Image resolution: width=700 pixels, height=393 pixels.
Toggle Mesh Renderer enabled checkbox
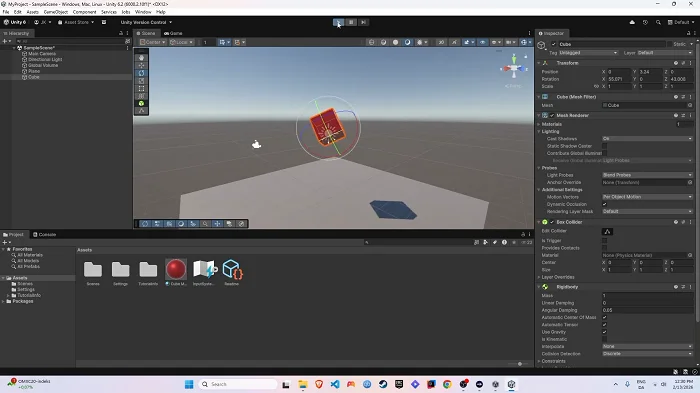click(552, 115)
